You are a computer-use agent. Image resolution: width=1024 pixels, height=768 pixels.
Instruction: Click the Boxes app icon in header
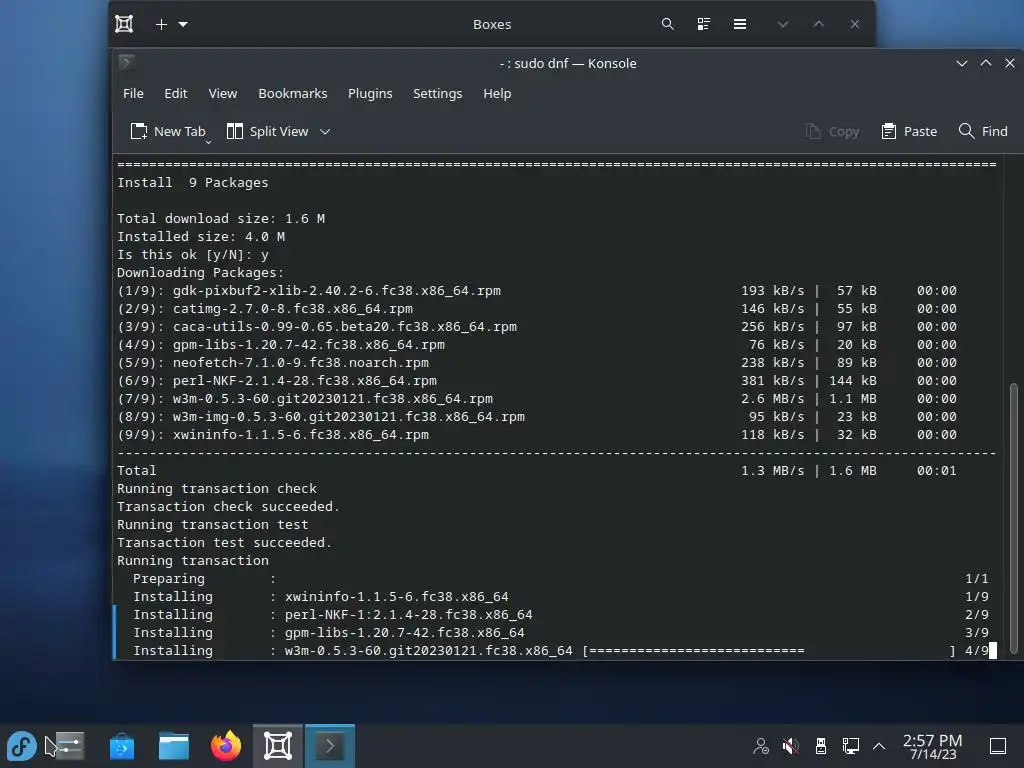click(124, 24)
